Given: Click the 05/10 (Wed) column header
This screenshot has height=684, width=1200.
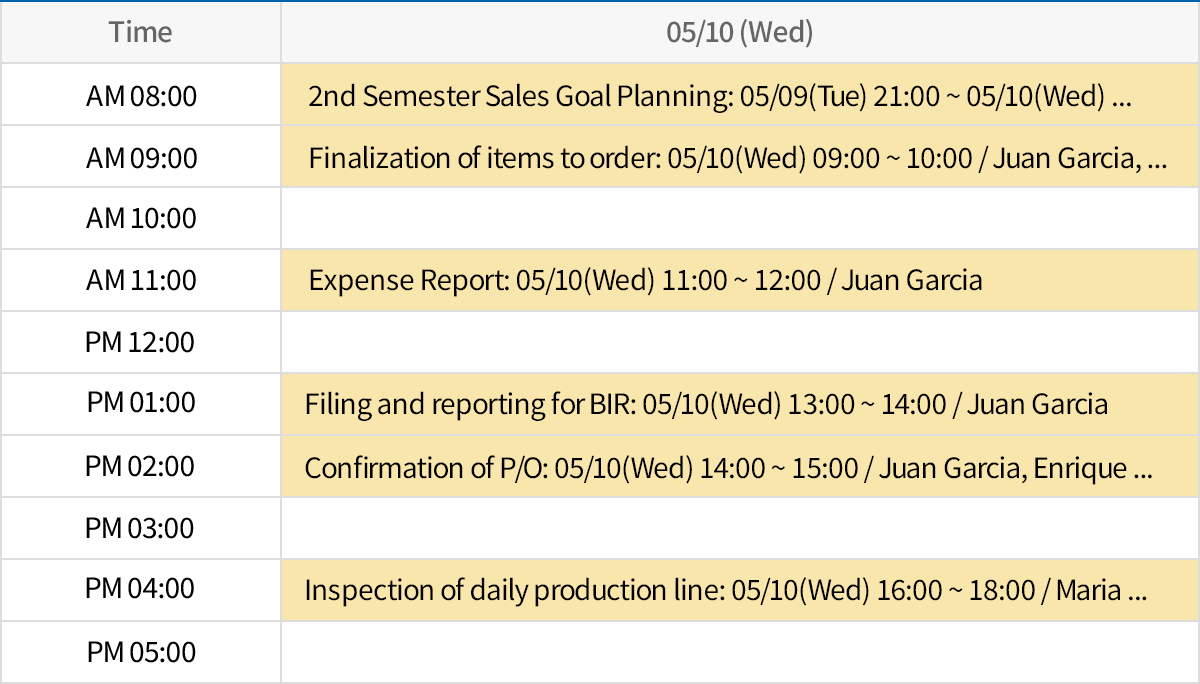Looking at the screenshot, I should [x=738, y=31].
